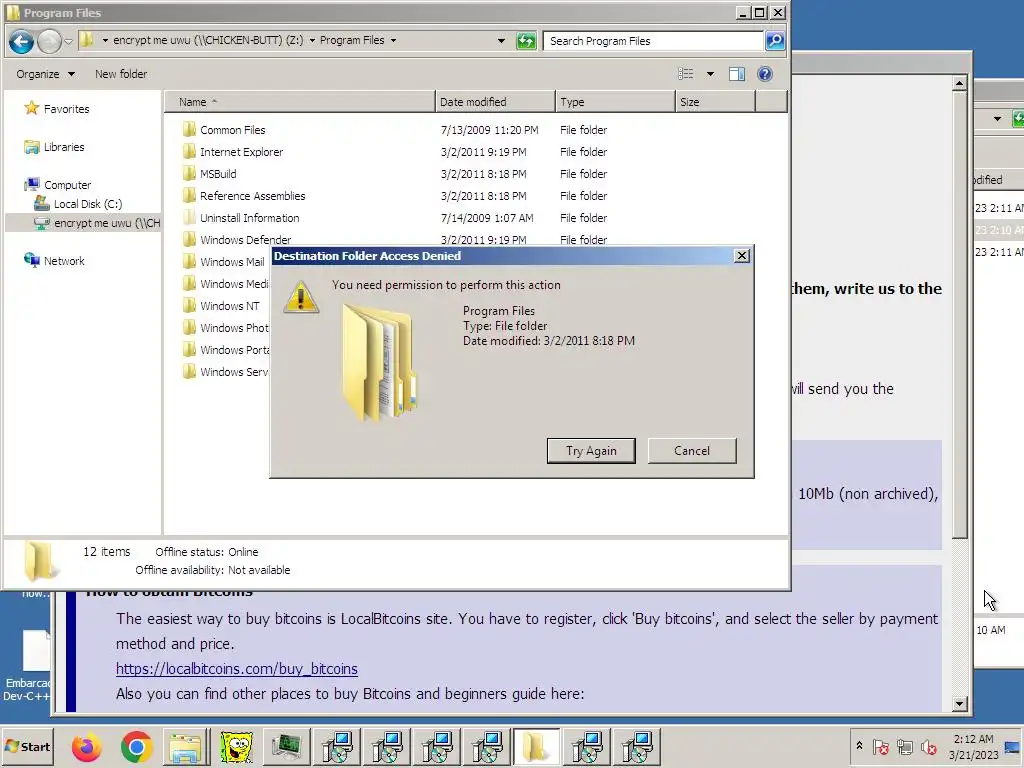Toggle the preview pane icon
Viewport: 1024px width, 768px height.
coord(737,74)
